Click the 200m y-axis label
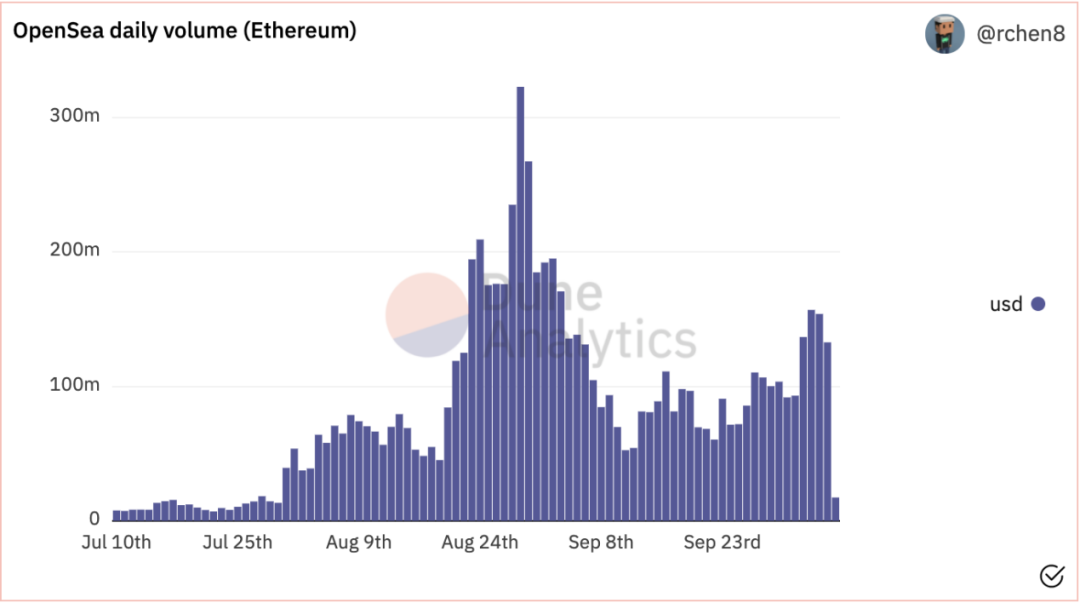Image resolution: width=1080 pixels, height=603 pixels. pos(74,249)
